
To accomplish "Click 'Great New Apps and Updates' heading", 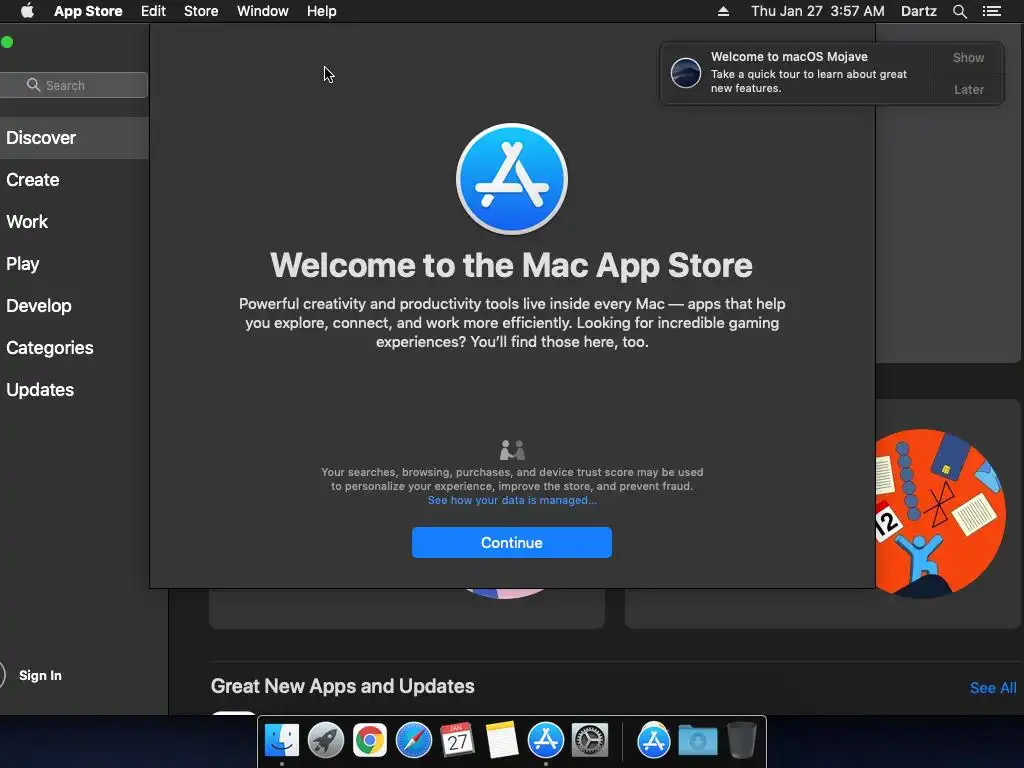I will click(x=342, y=686).
